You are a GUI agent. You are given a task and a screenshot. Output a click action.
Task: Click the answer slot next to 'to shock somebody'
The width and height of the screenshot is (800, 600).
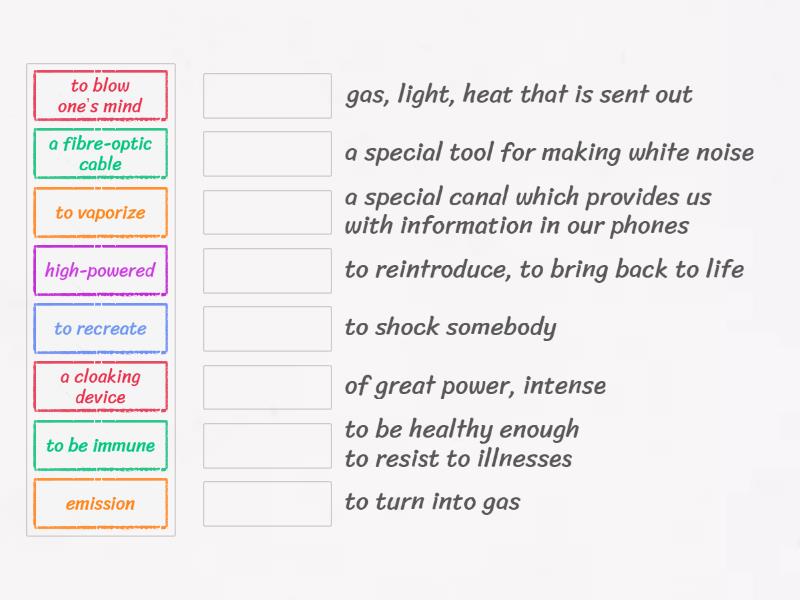point(267,328)
